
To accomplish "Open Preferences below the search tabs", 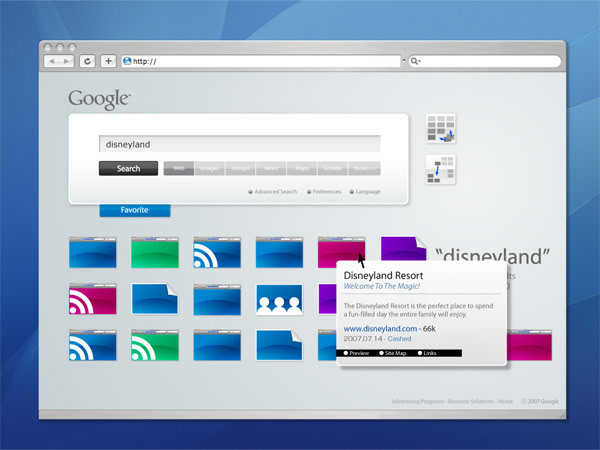I will click(324, 192).
